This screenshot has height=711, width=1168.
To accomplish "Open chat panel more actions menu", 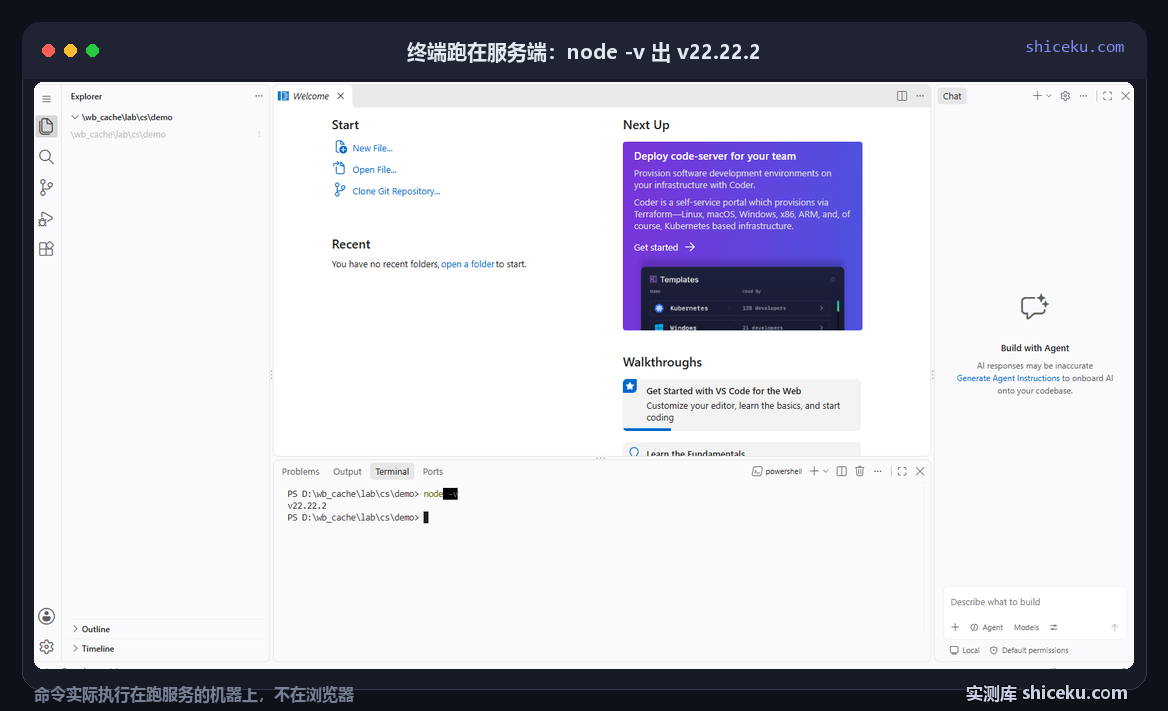I will pos(1083,96).
